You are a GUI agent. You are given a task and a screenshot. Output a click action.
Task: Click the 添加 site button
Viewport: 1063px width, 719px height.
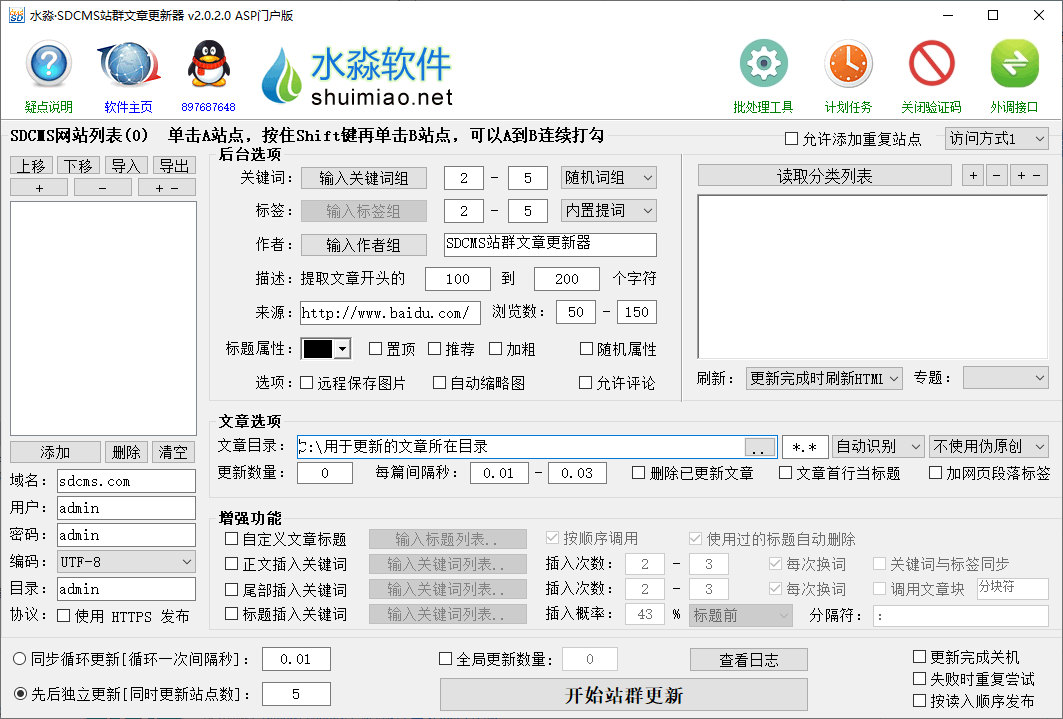tap(56, 452)
